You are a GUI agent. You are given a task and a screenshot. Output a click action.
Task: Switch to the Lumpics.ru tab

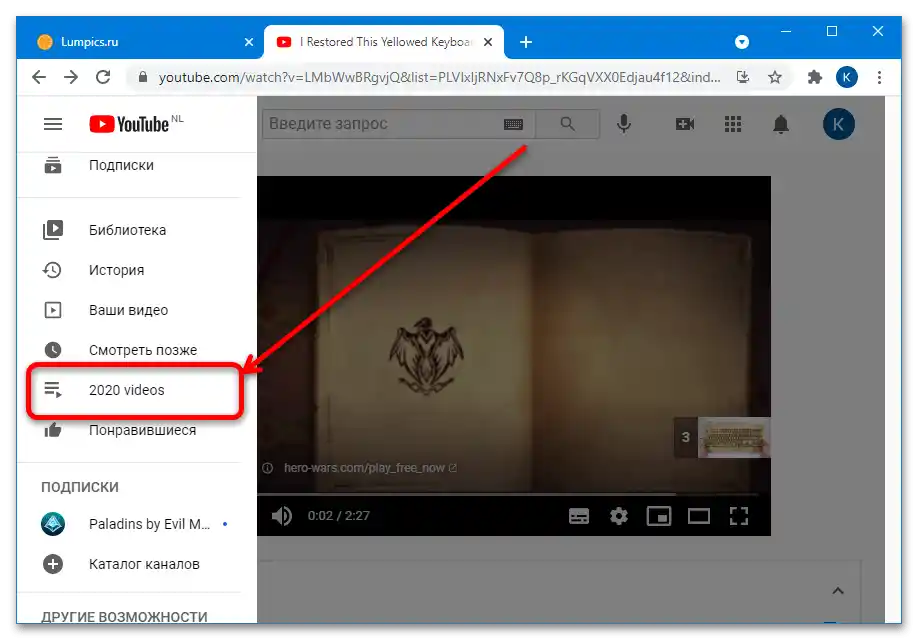(x=139, y=42)
